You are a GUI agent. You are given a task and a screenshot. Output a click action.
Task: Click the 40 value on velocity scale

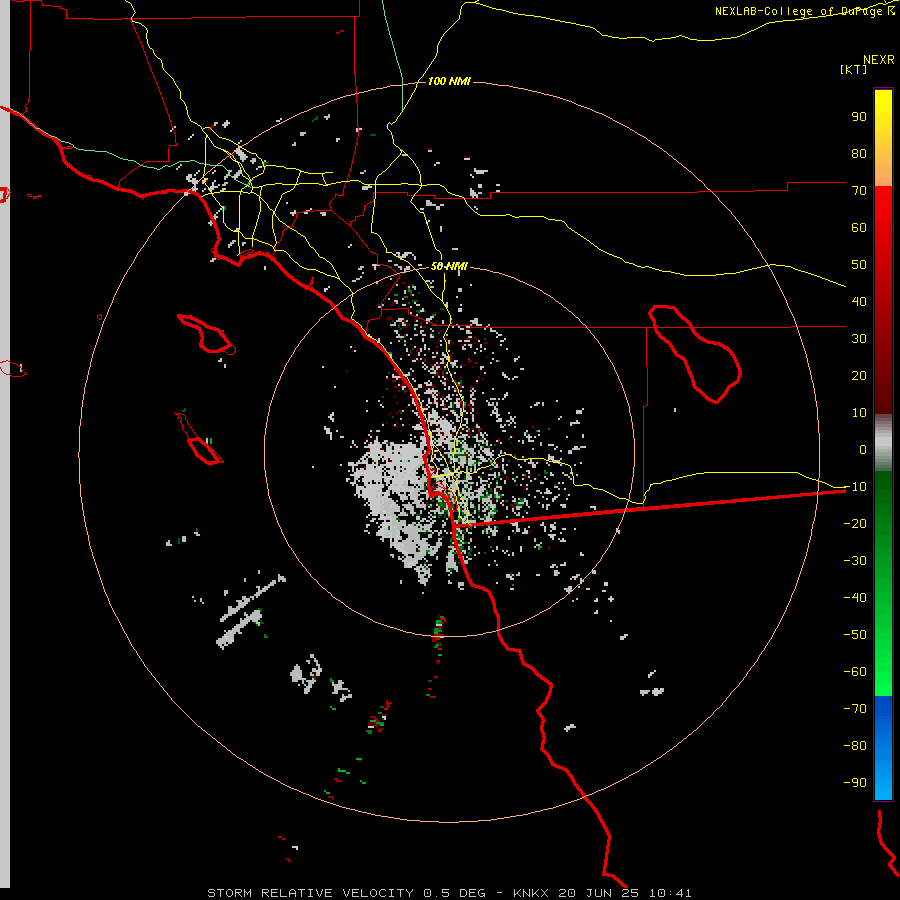(859, 301)
